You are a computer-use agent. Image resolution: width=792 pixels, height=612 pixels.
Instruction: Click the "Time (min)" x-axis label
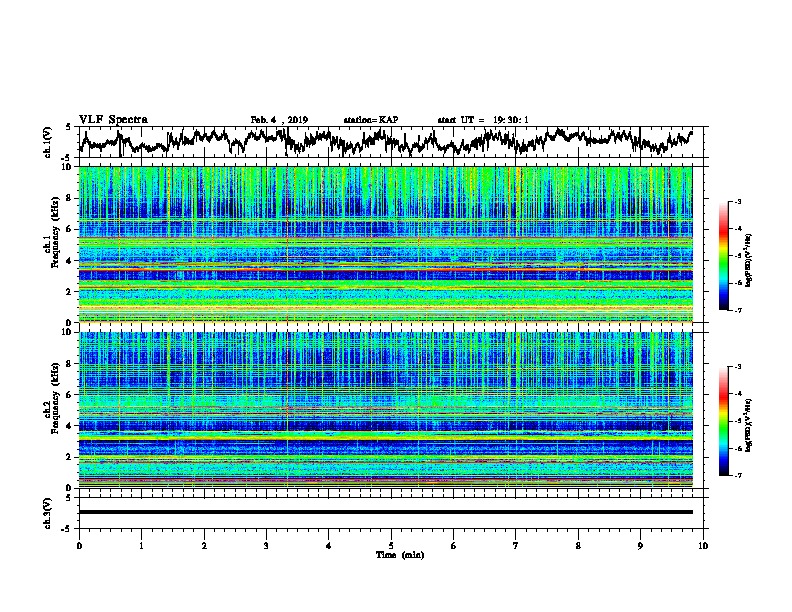click(400, 555)
